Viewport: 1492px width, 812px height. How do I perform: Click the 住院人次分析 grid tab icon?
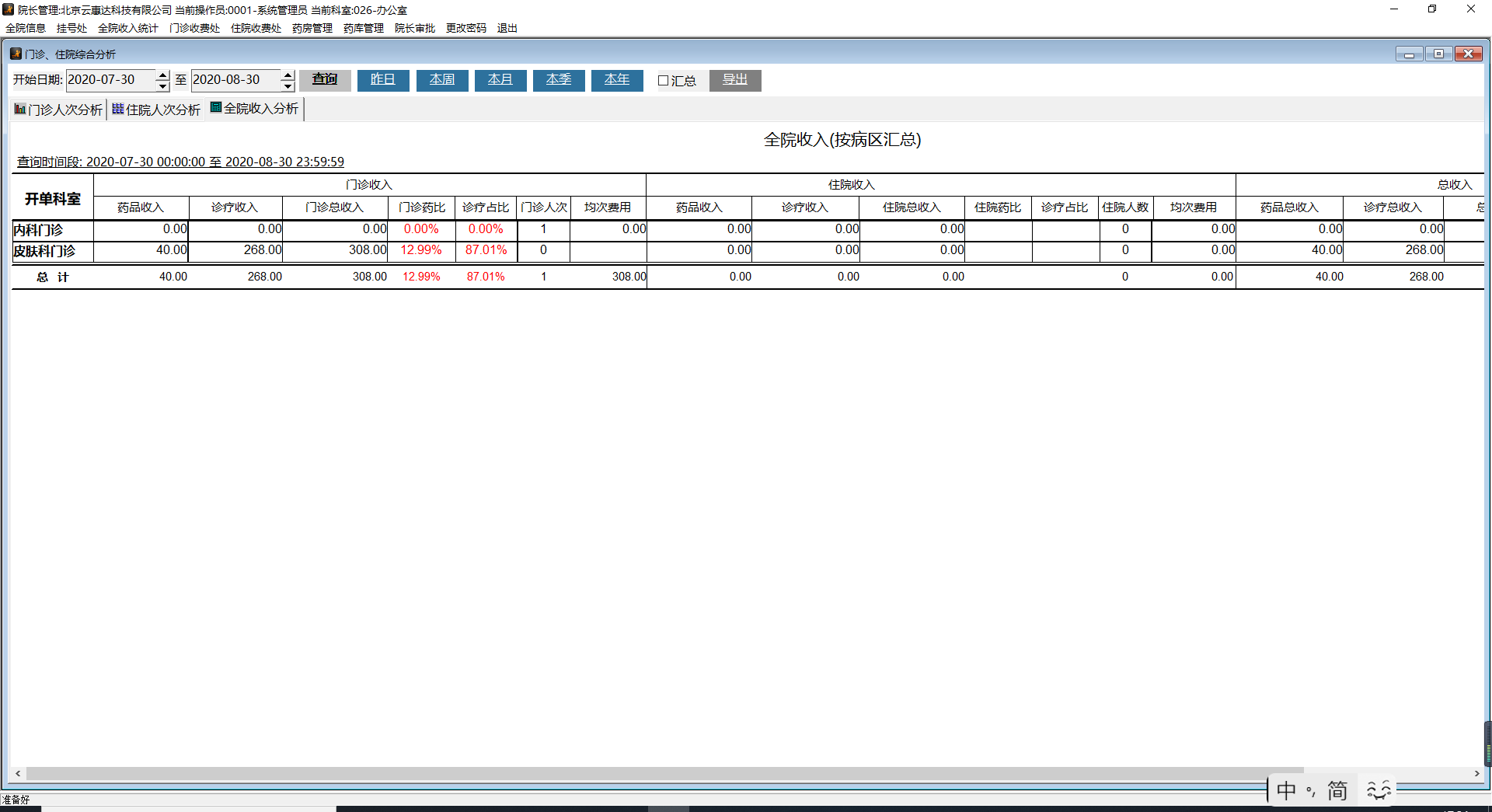118,110
